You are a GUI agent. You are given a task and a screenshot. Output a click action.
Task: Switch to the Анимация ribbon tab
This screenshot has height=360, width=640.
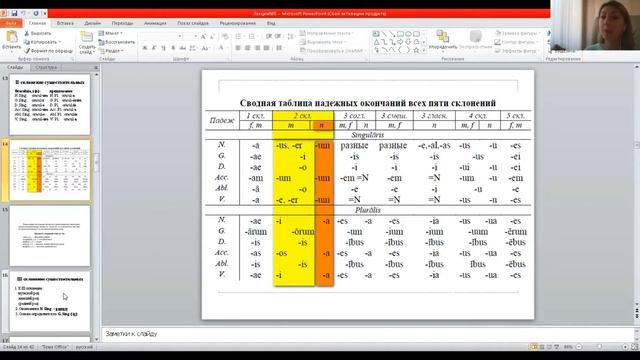click(155, 23)
